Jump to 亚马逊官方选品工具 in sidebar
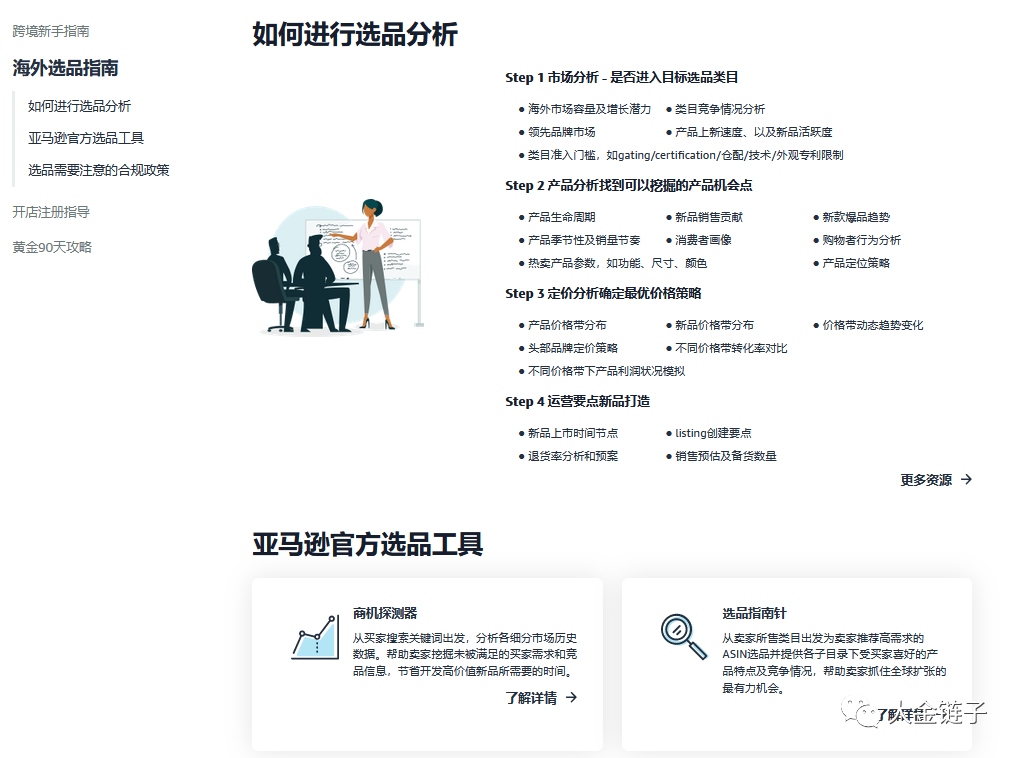The width and height of the screenshot is (1021, 758). [86, 138]
